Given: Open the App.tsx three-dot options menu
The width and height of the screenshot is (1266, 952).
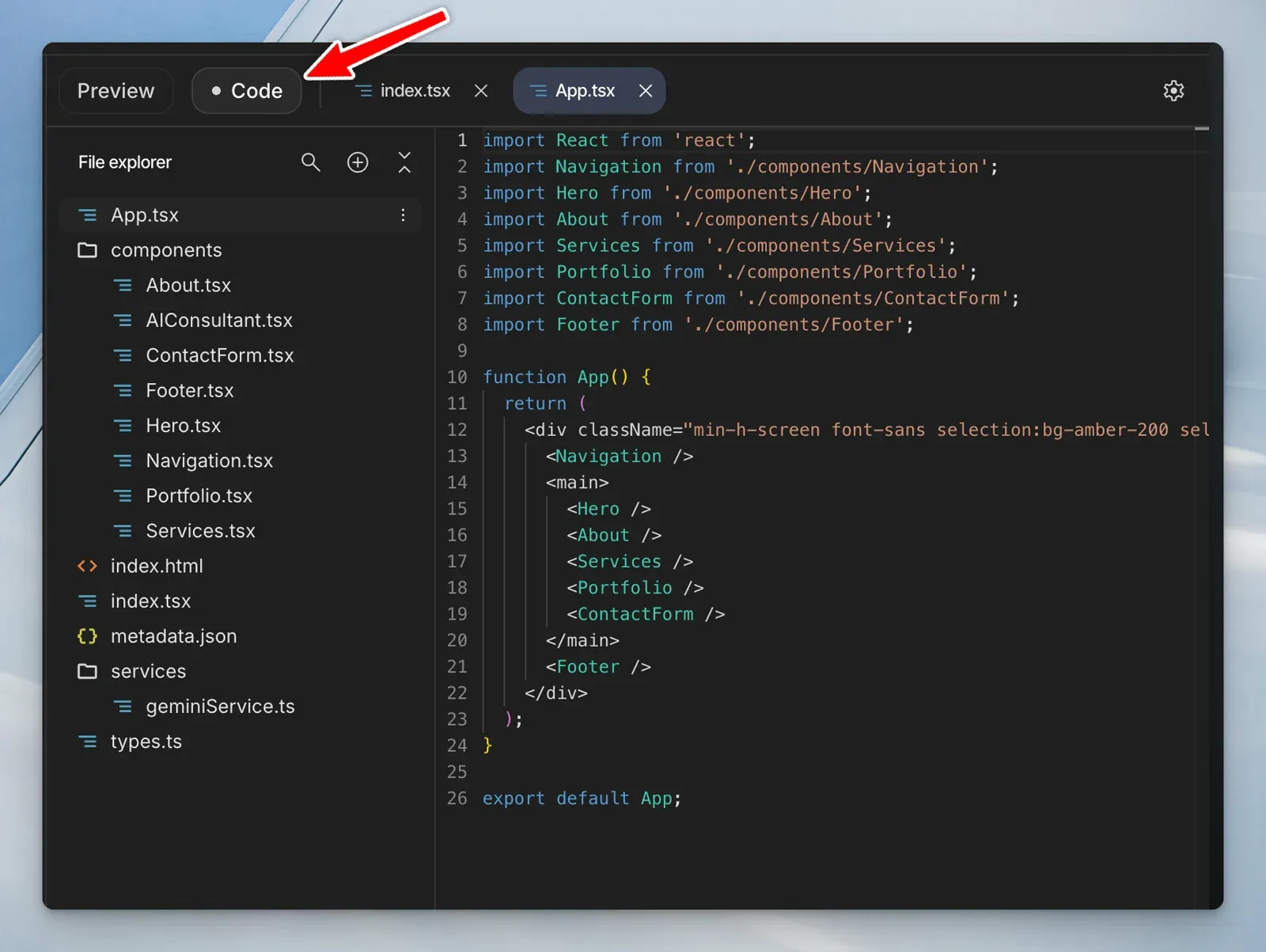Looking at the screenshot, I should [403, 215].
